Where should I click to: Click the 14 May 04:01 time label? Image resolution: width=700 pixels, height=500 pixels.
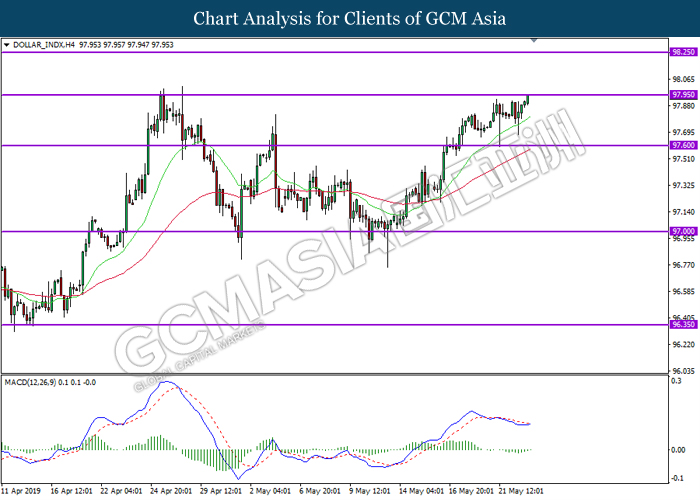click(x=421, y=491)
